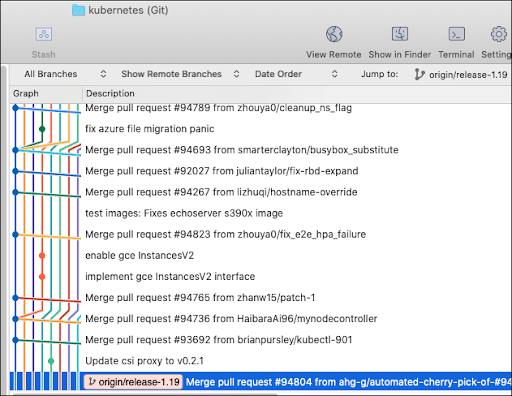Select commit 'implement gce InstancesV2 interface'
Viewport: 512px width, 396px height.
point(170,276)
